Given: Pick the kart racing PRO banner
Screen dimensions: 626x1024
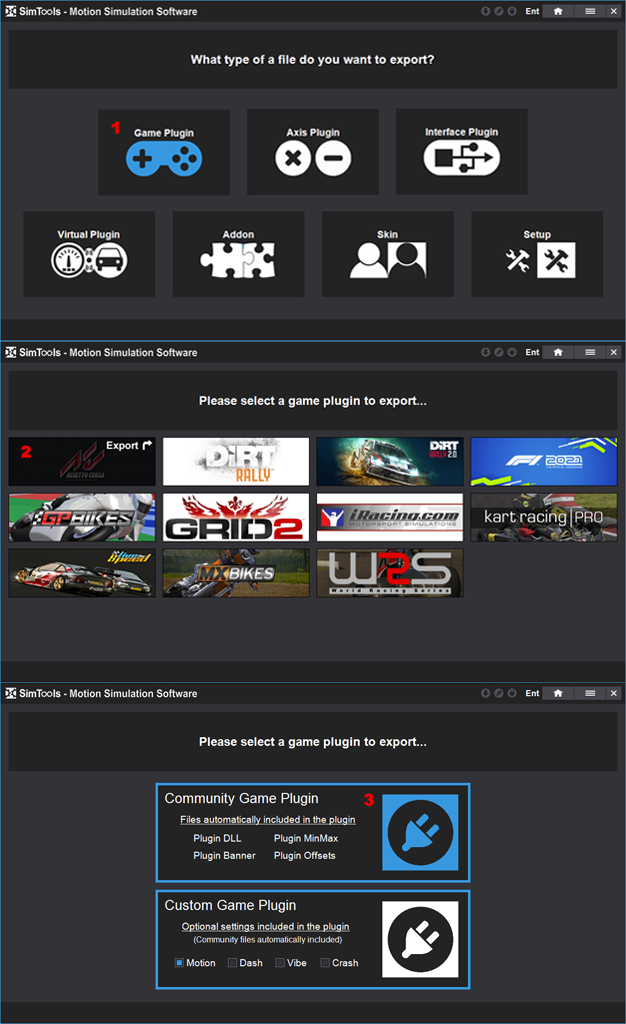Looking at the screenshot, I should click(x=544, y=517).
